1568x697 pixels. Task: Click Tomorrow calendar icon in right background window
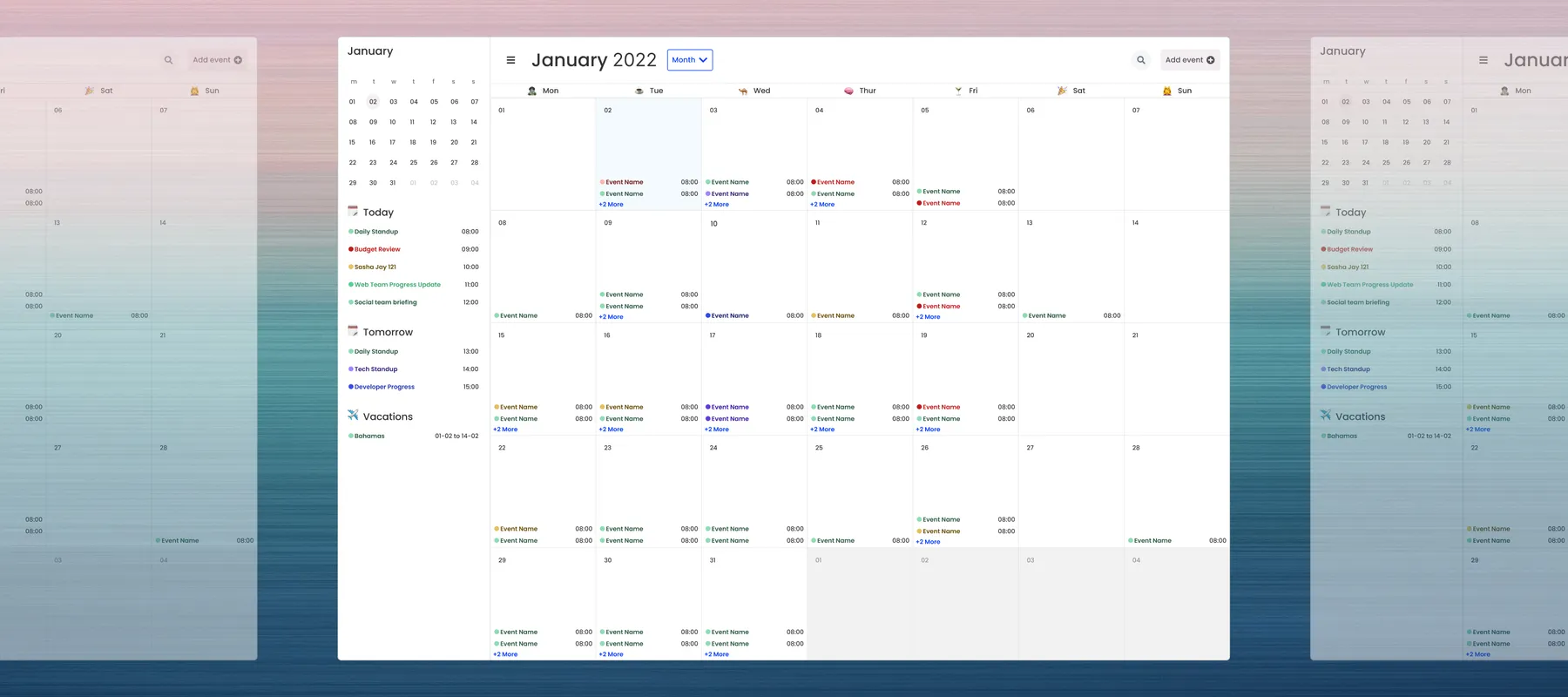click(x=1325, y=331)
